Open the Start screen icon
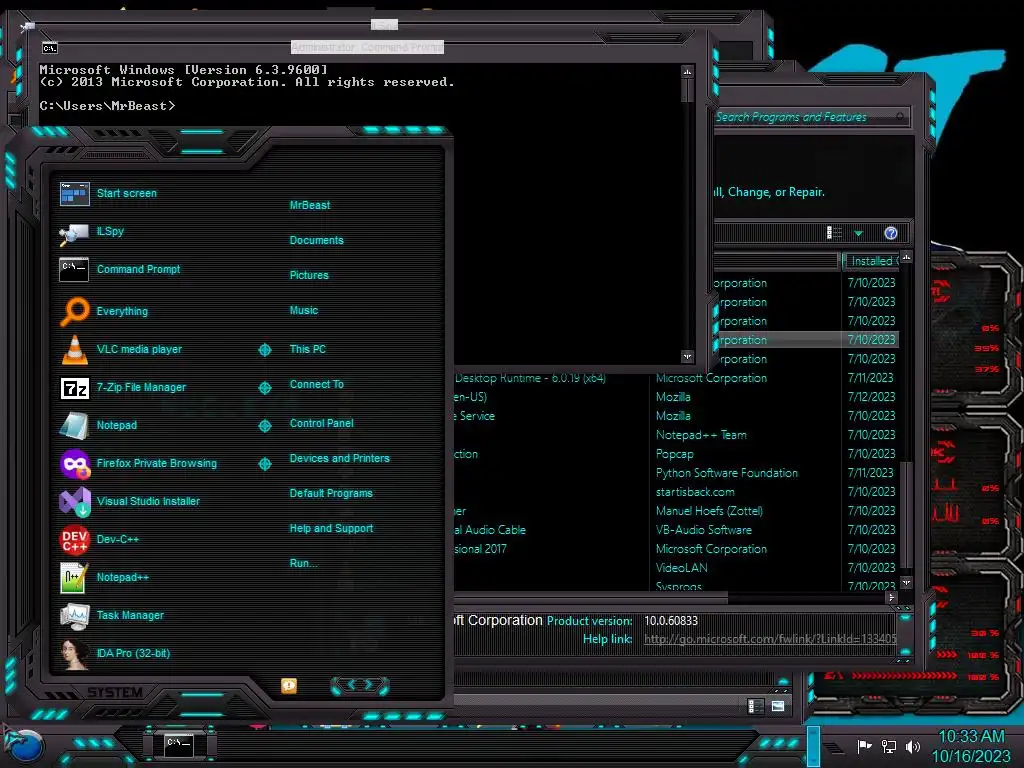1024x768 pixels. (x=74, y=194)
